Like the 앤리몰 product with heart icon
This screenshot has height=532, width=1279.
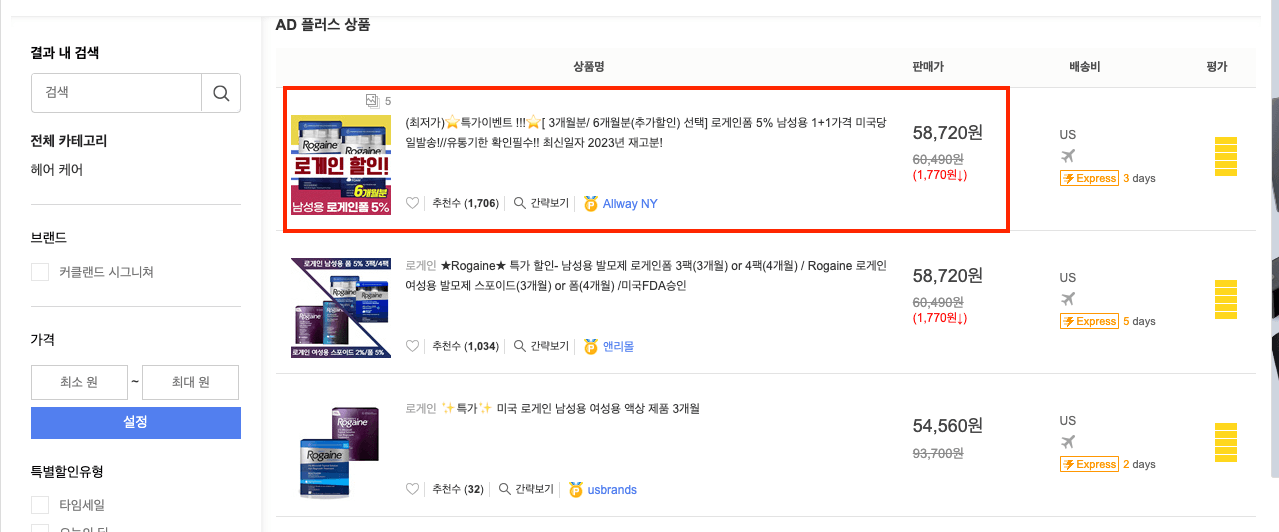tap(412, 346)
